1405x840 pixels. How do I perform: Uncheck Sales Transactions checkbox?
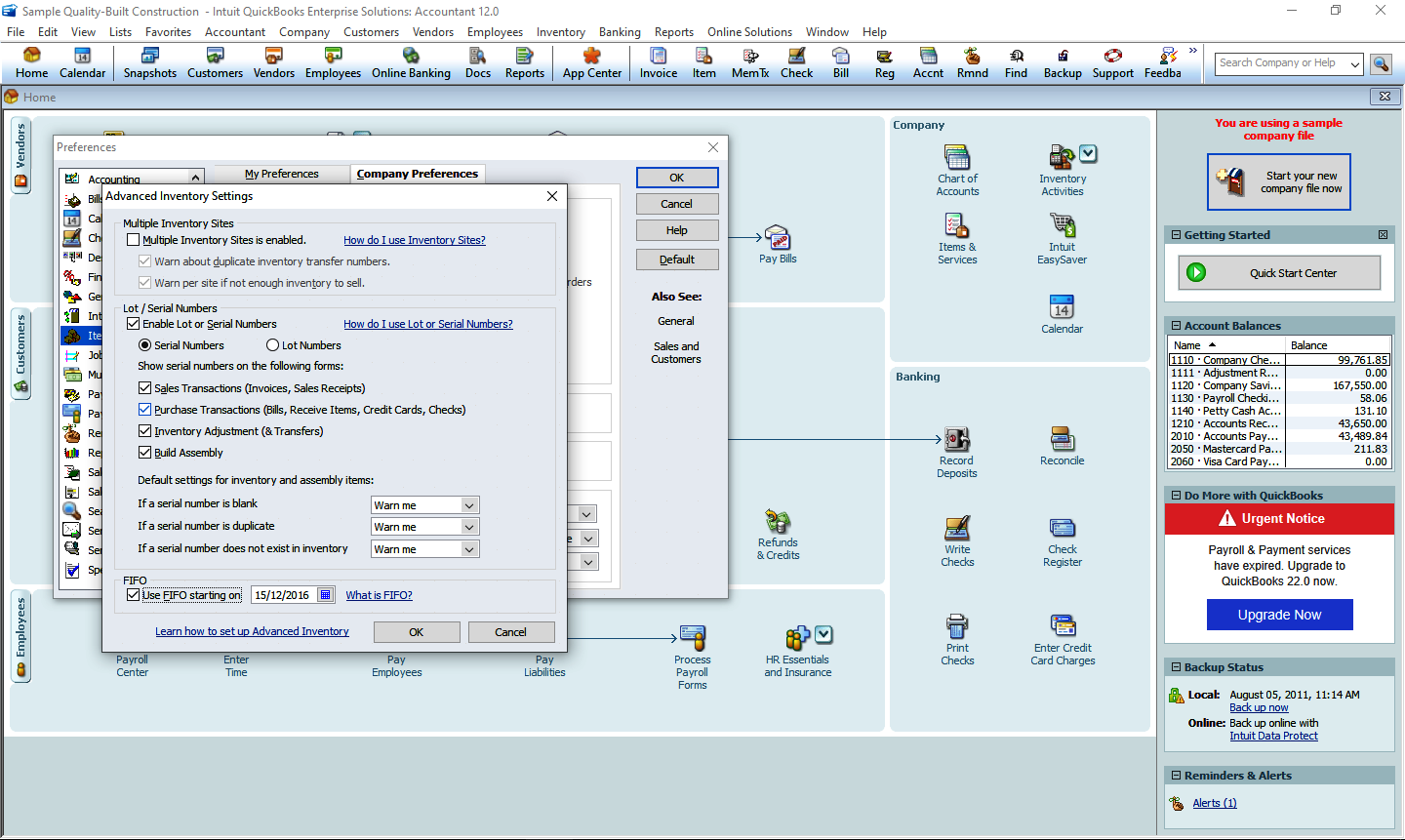(145, 388)
